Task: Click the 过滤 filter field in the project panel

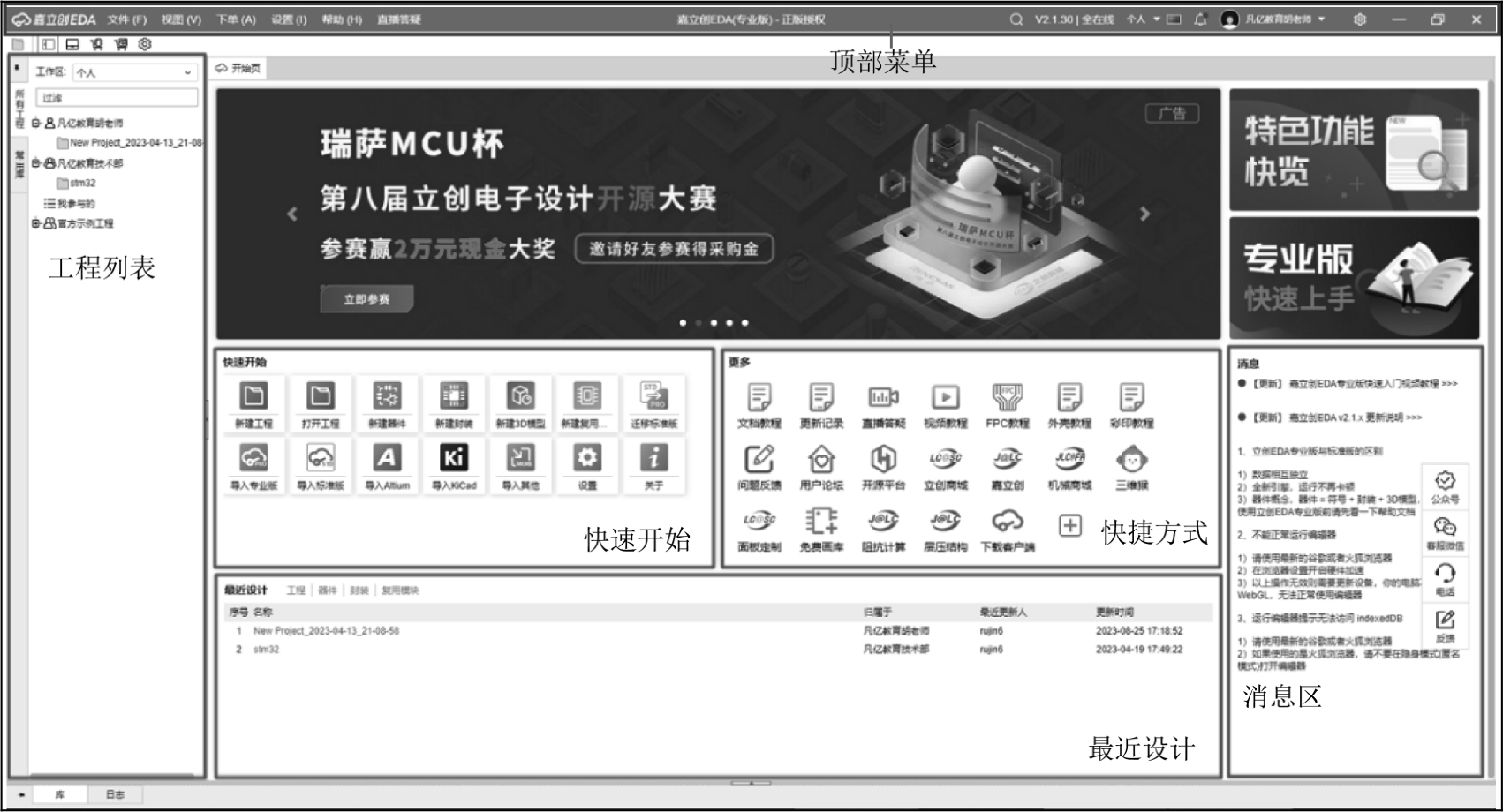Action: 117,98
